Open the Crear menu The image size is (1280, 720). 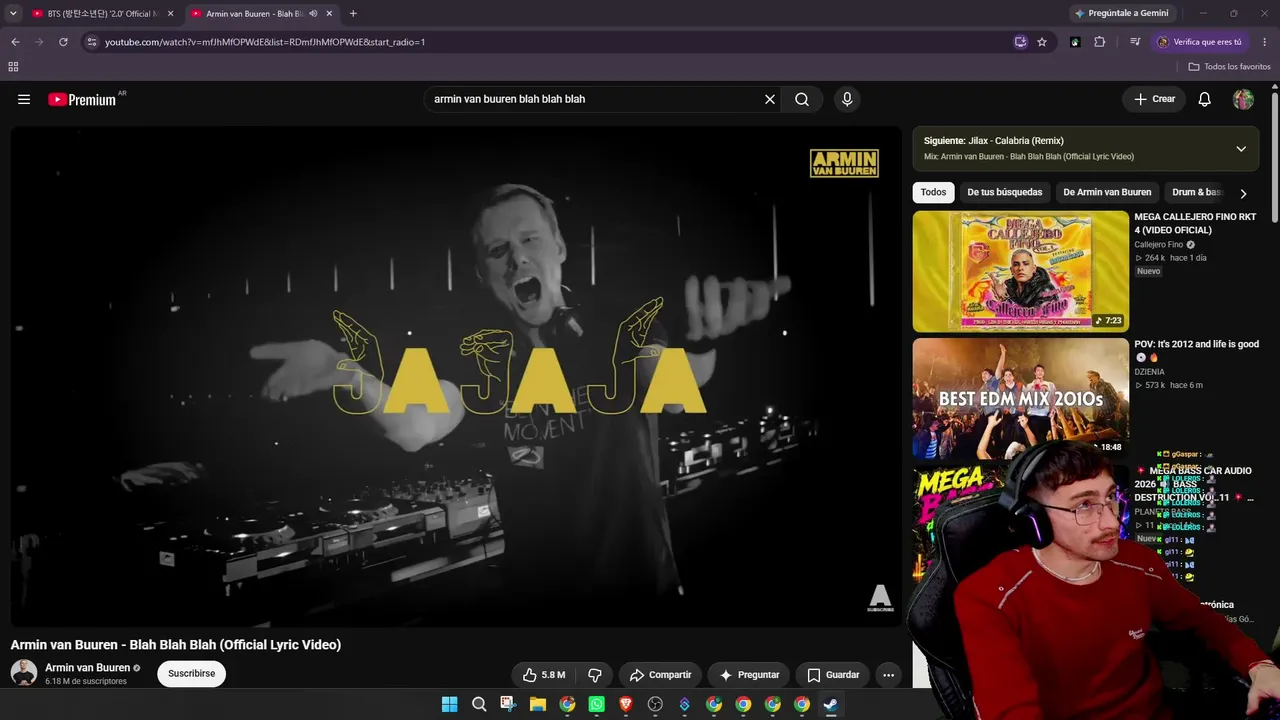[x=1154, y=99]
